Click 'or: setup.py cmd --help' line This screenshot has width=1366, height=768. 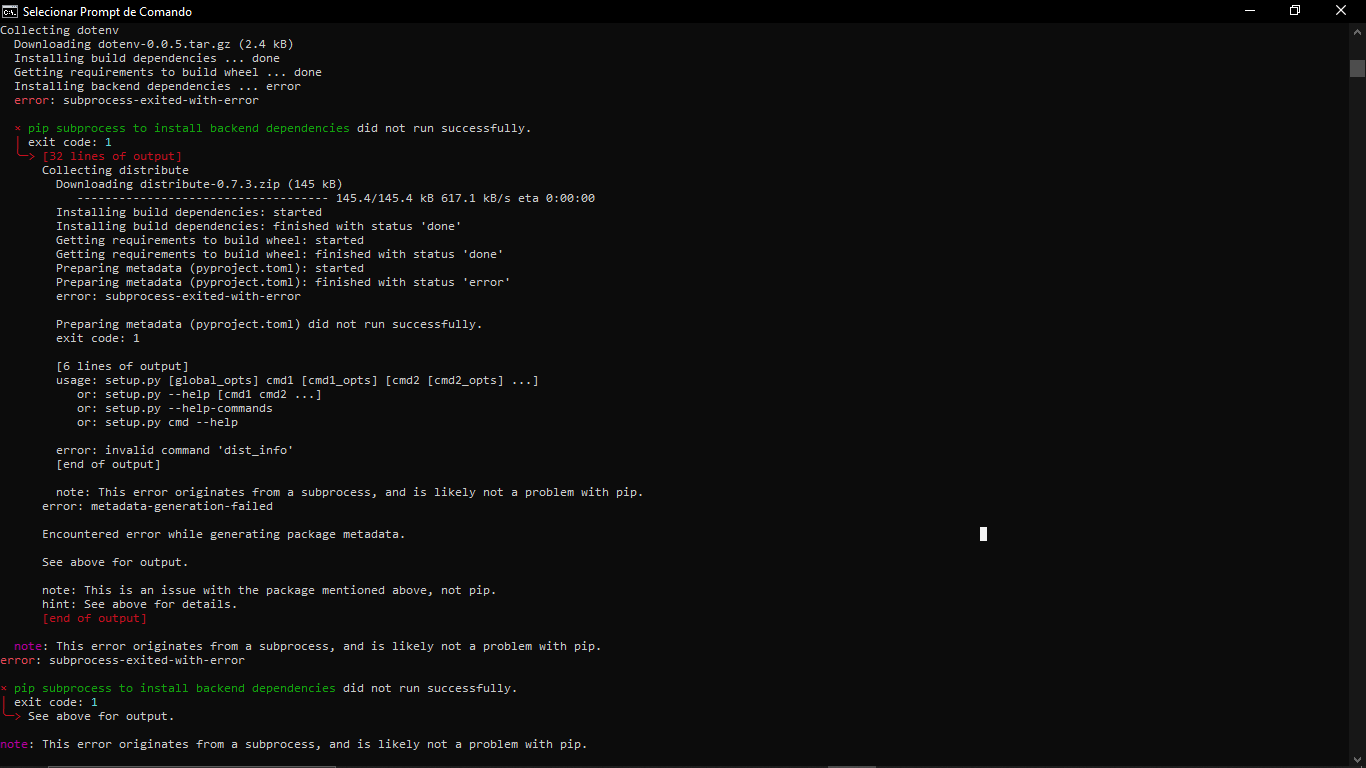click(157, 422)
